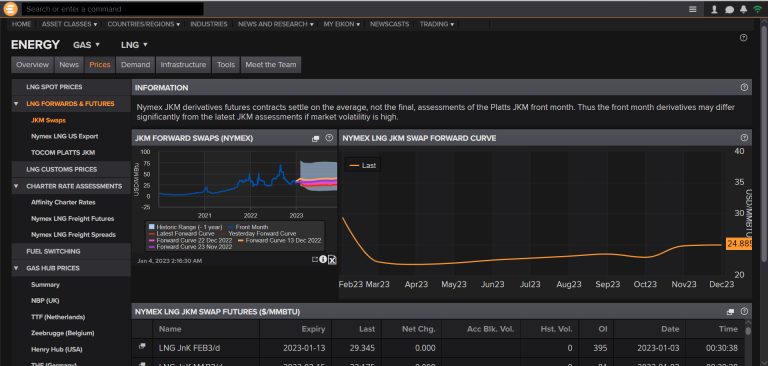Switch to the Overview tab

point(32,65)
